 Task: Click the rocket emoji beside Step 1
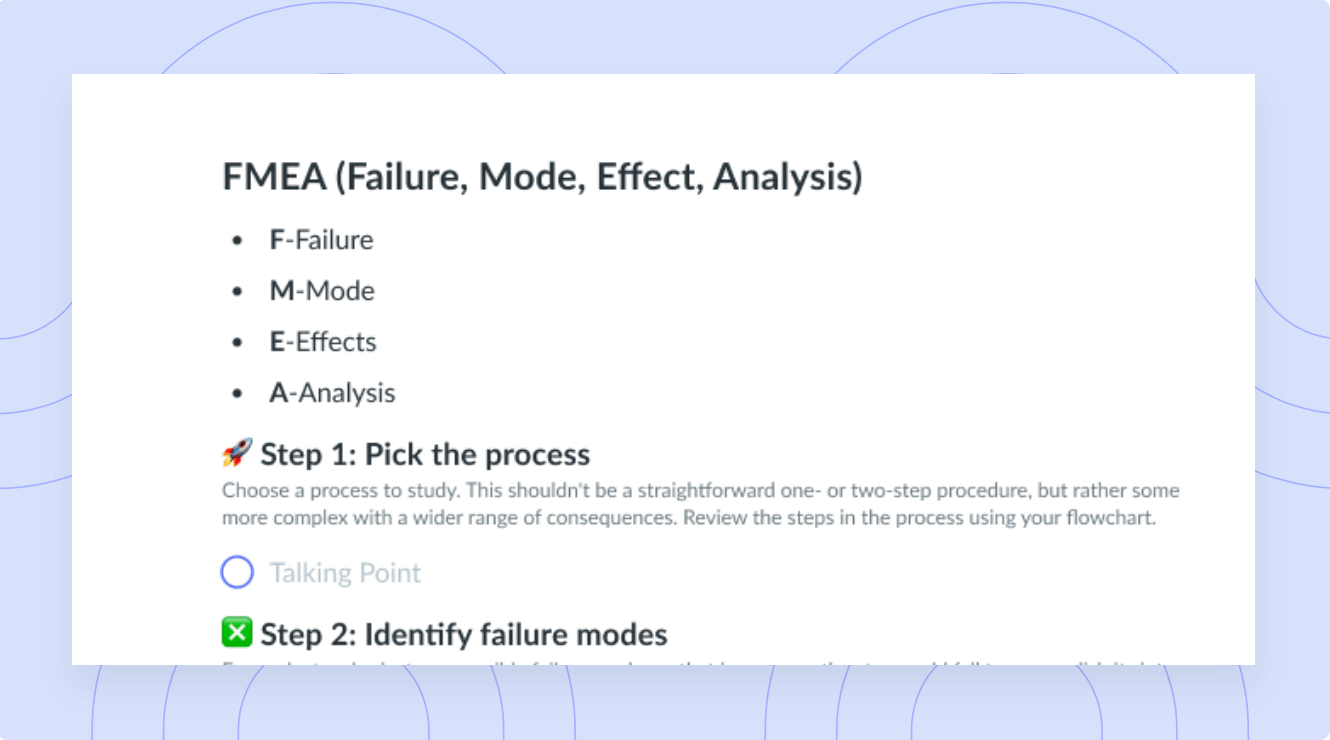(x=237, y=454)
